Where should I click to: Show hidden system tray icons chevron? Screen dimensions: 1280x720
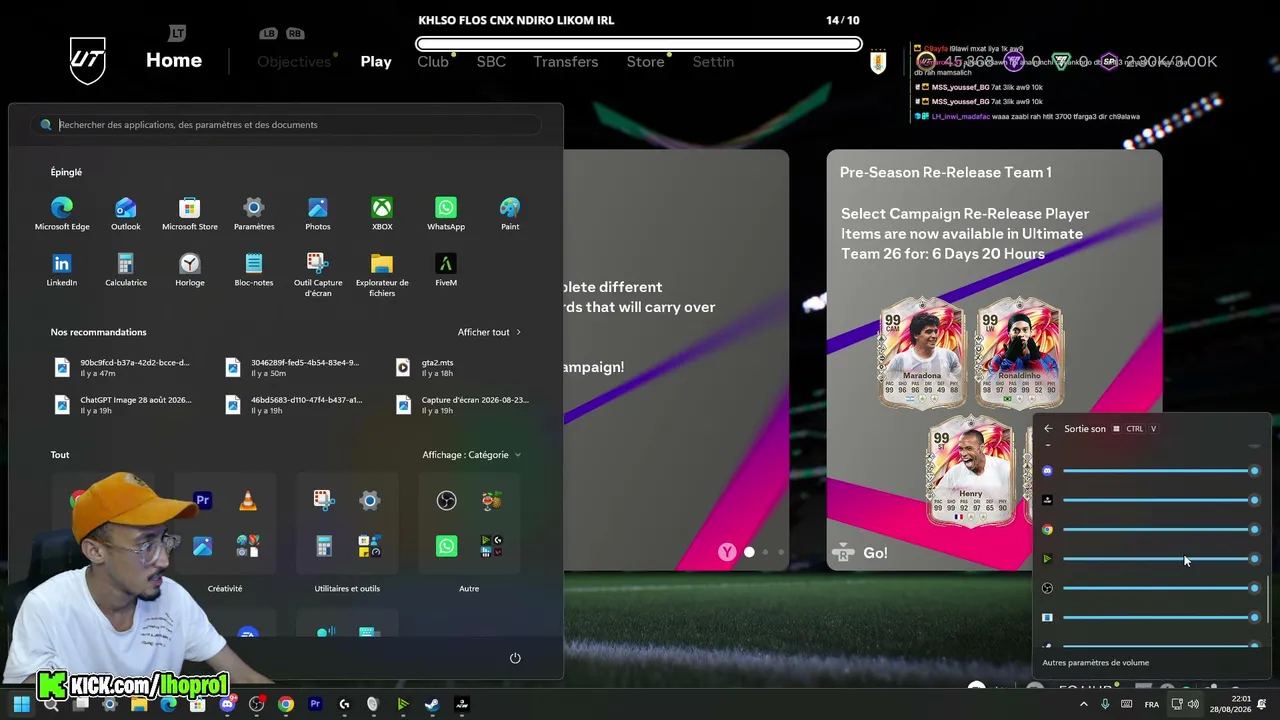tap(1083, 704)
